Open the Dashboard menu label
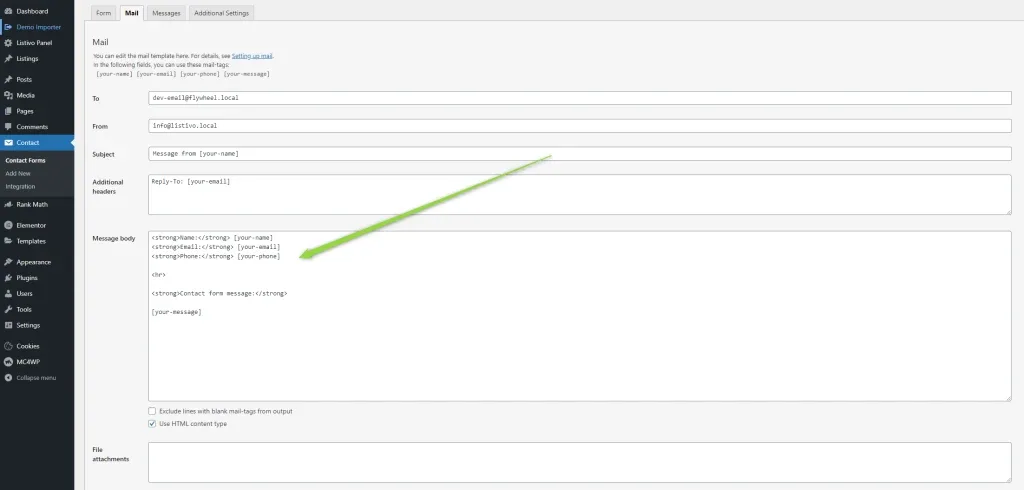 pos(32,11)
